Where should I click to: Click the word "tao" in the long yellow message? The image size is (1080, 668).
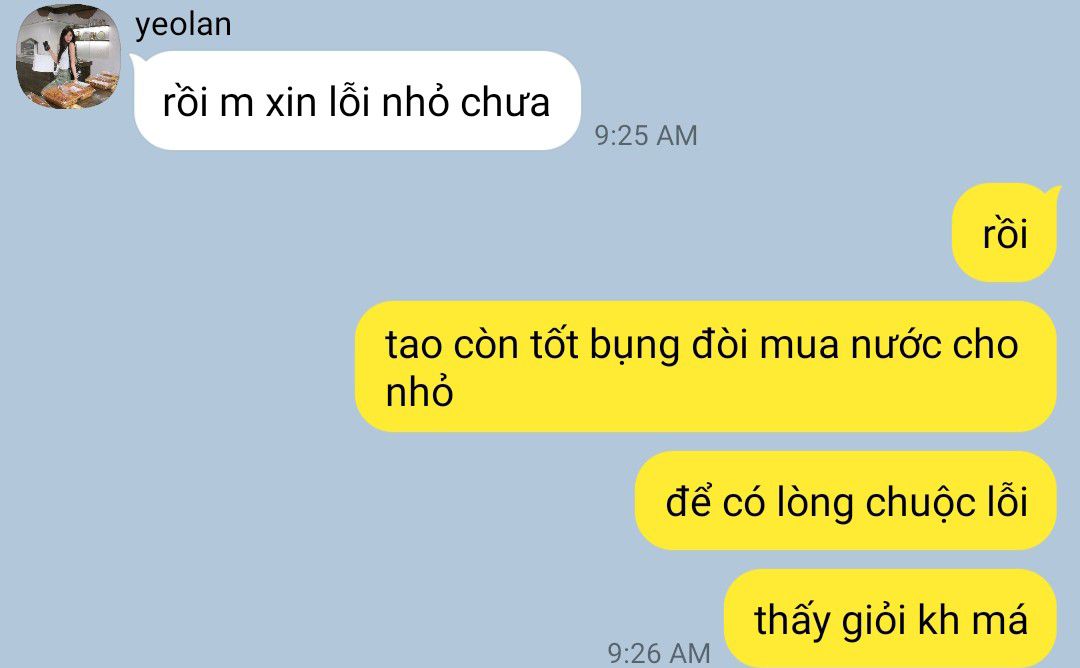click(x=414, y=344)
